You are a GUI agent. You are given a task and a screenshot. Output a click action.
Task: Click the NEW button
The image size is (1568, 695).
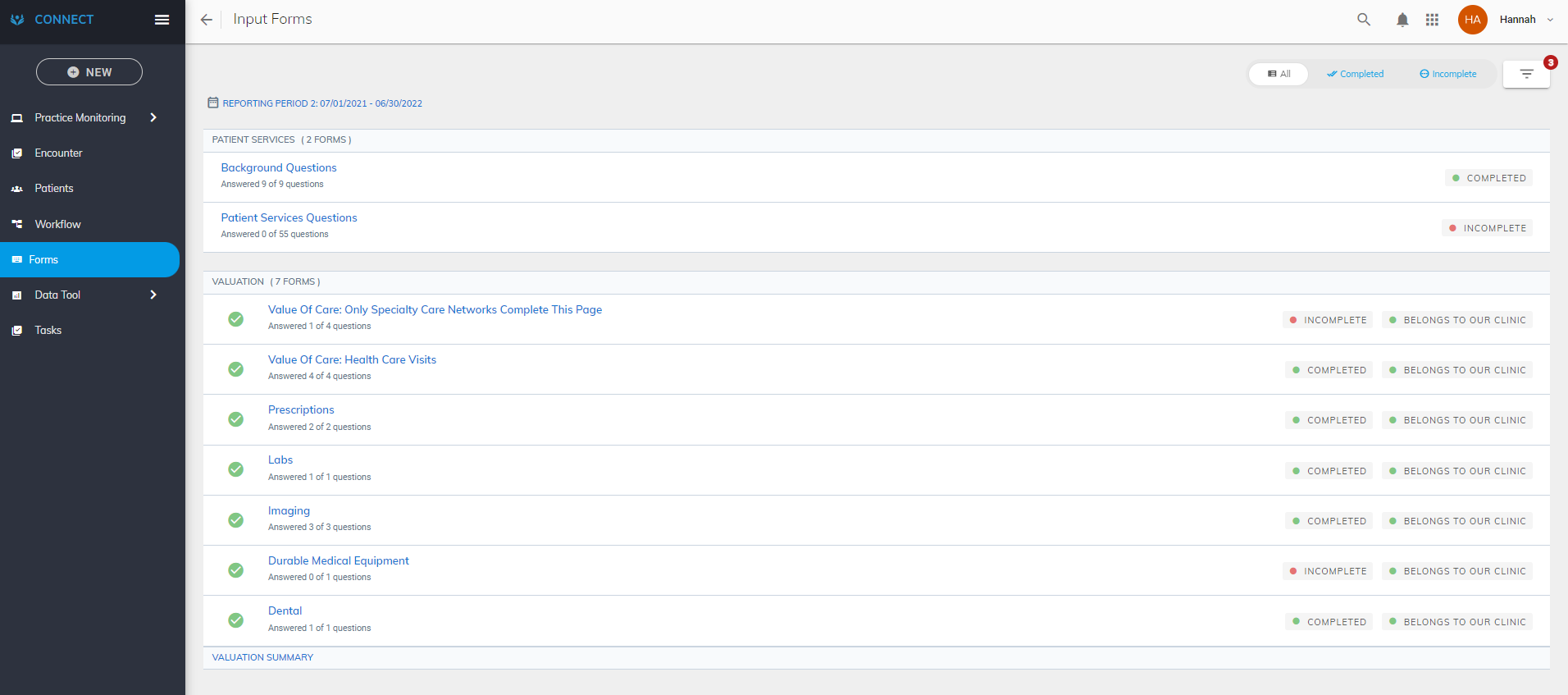pos(89,72)
